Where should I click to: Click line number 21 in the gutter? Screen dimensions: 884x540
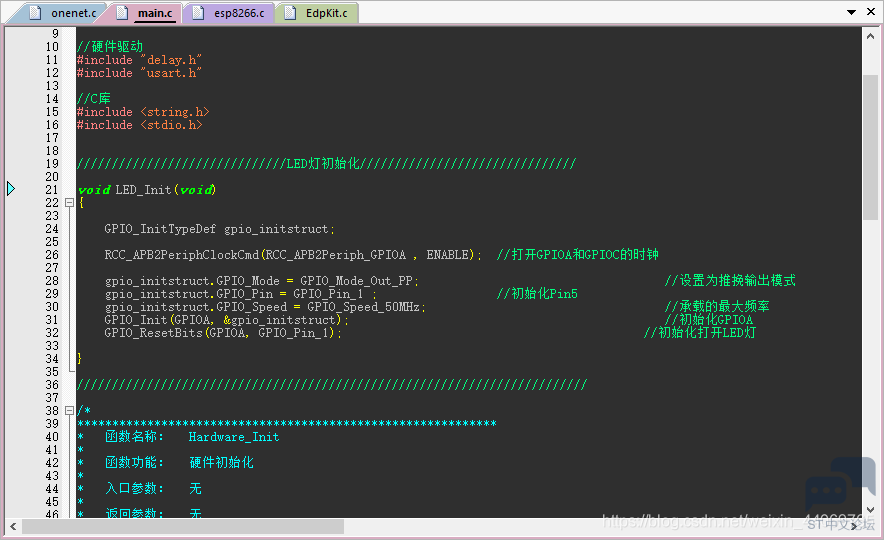[52, 189]
